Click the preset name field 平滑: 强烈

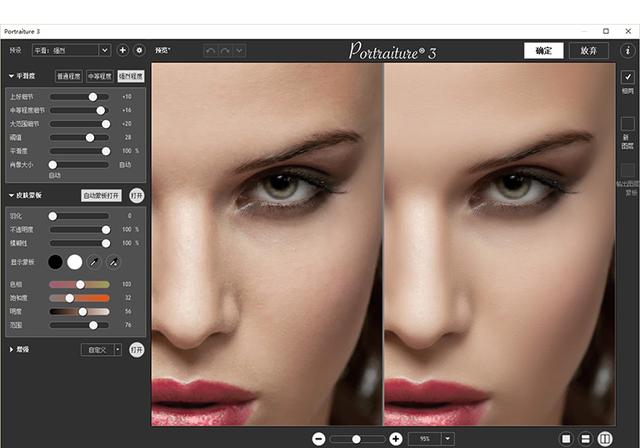[65, 50]
